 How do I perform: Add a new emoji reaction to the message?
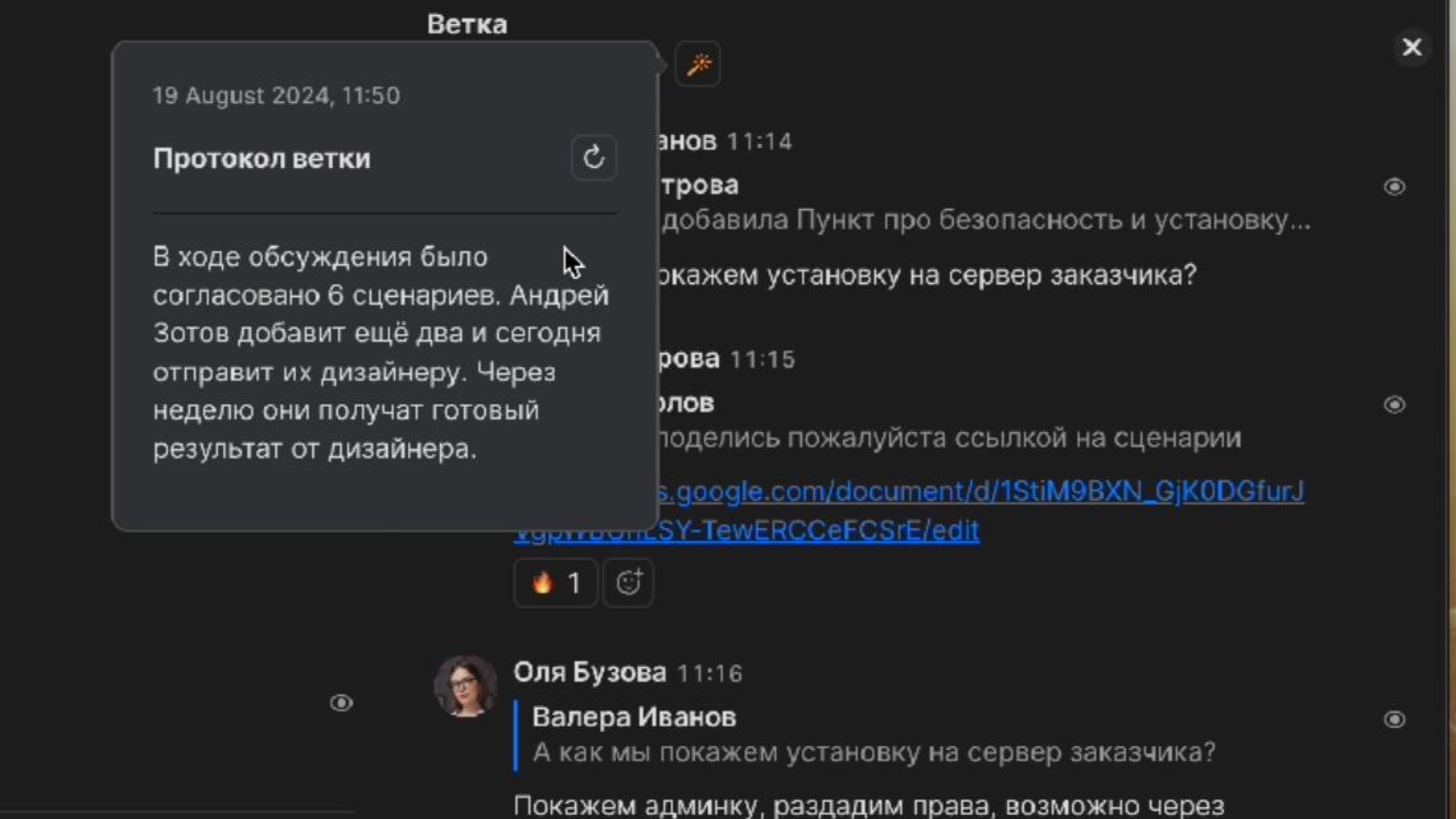tap(628, 582)
